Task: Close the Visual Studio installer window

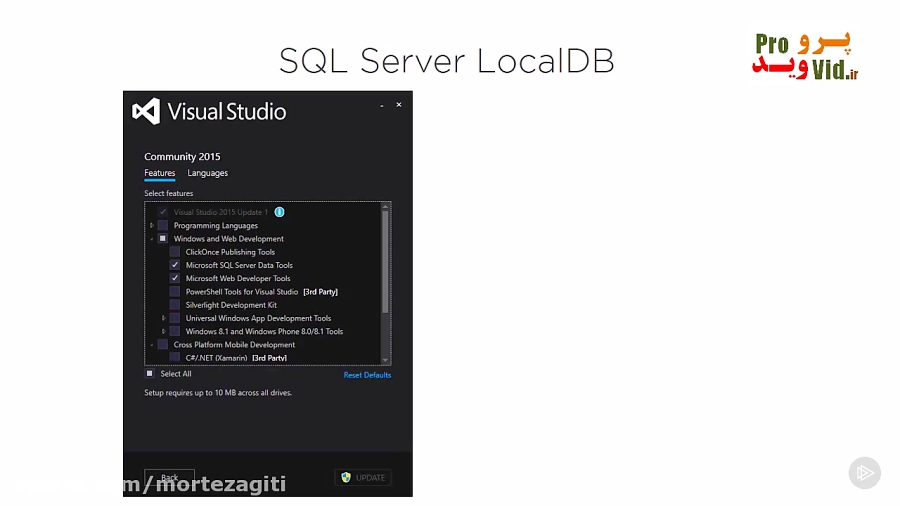Action: click(399, 105)
